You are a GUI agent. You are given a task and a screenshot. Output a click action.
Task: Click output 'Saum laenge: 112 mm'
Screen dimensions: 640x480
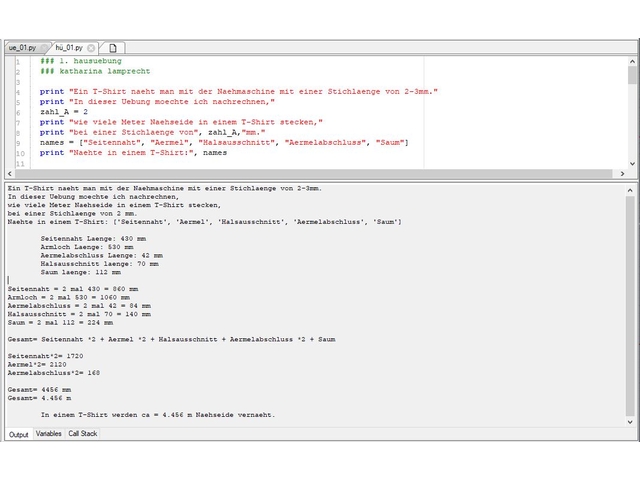[x=81, y=272]
